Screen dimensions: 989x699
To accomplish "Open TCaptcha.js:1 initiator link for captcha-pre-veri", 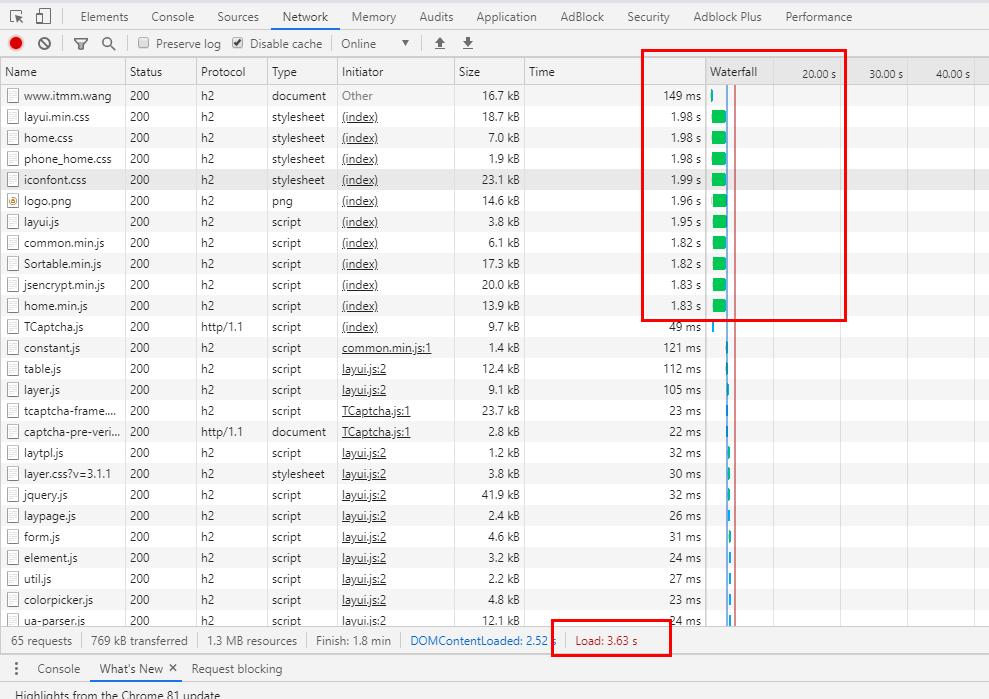I will point(376,432).
